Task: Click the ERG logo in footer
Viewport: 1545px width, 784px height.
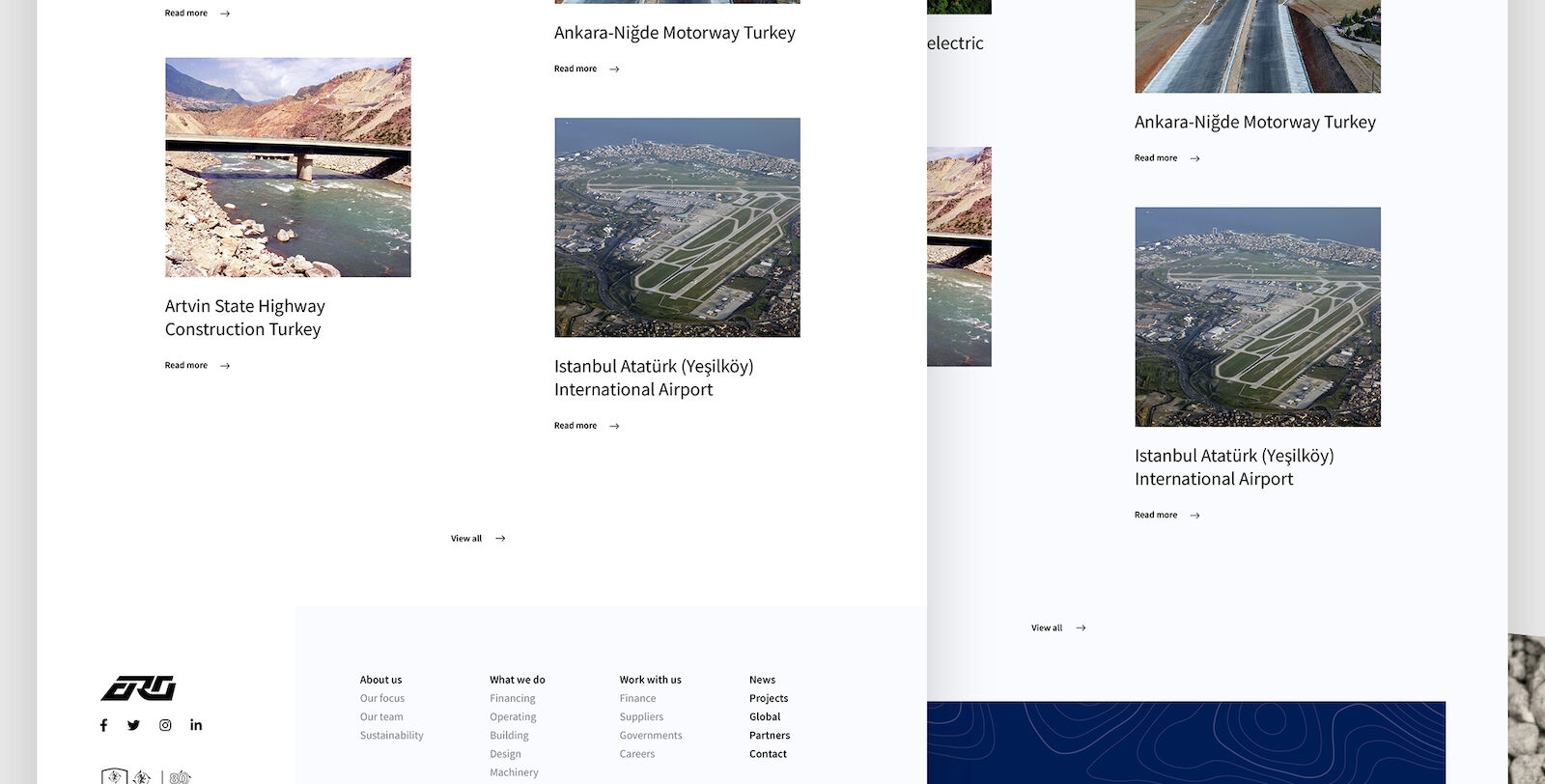Action: point(138,688)
